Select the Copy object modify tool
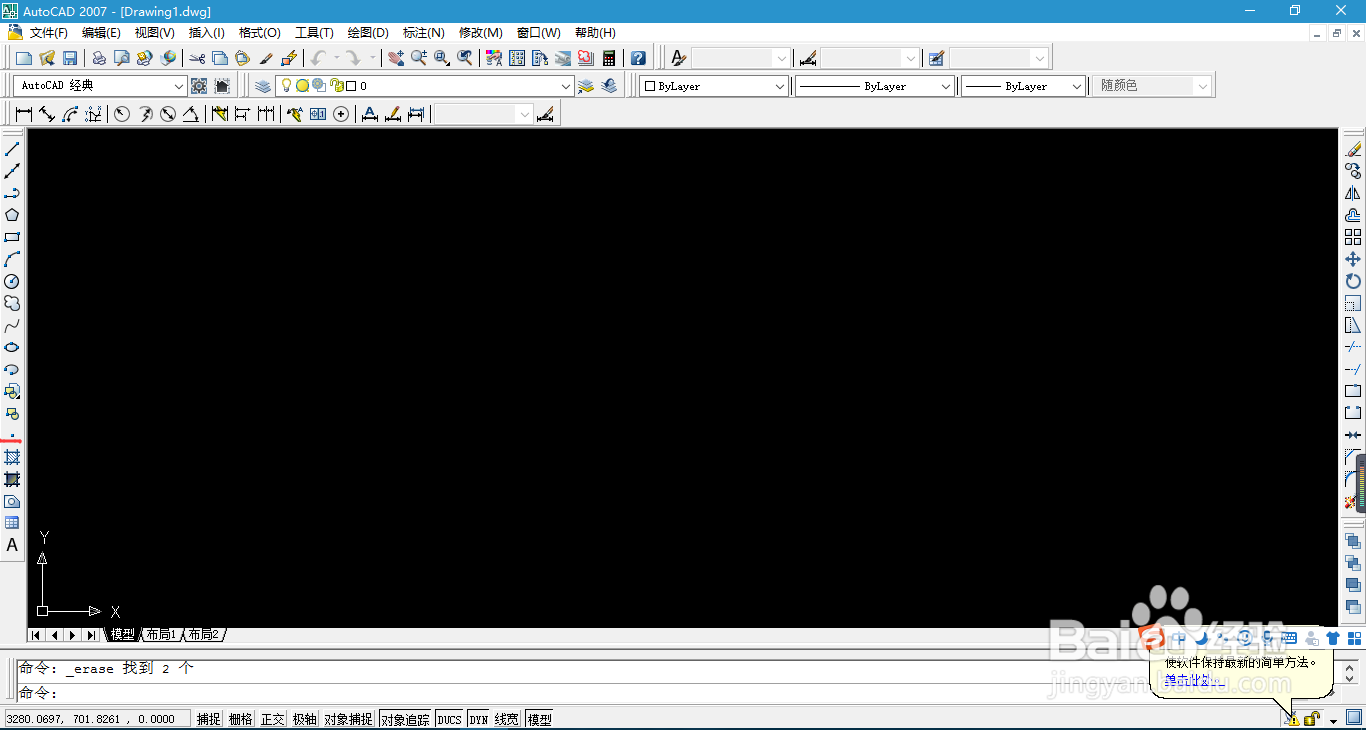The width and height of the screenshot is (1366, 730). tap(1353, 171)
